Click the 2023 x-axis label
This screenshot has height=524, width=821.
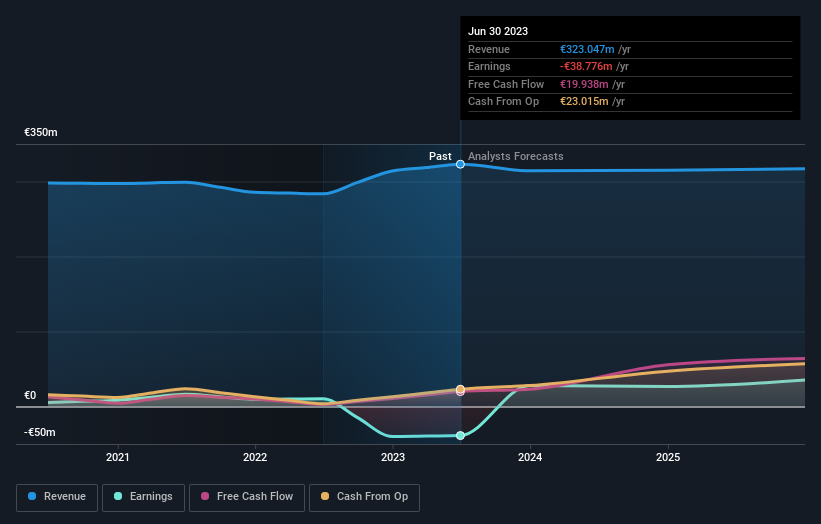tap(393, 458)
